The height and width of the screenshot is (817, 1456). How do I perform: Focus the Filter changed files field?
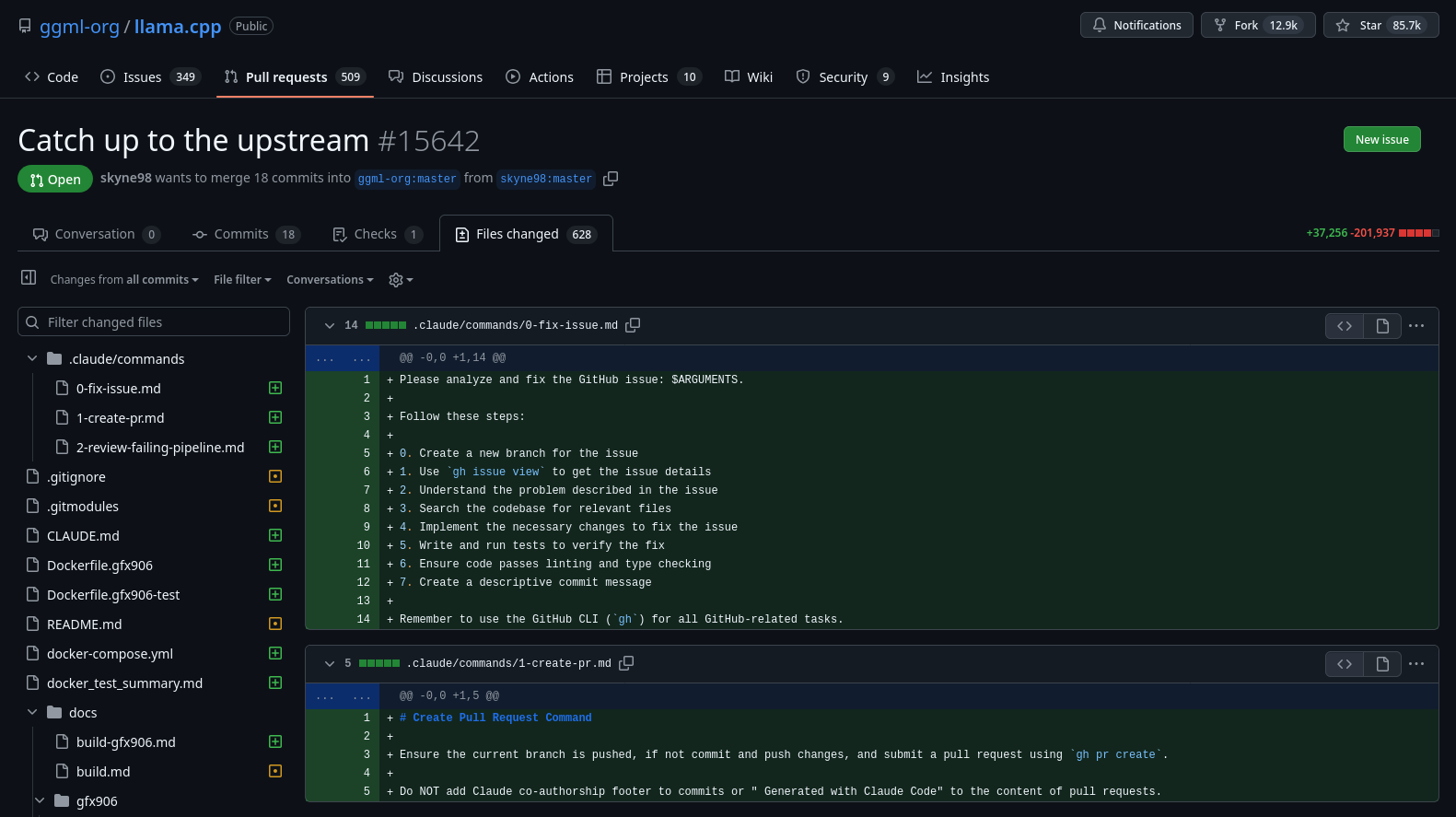[x=154, y=322]
